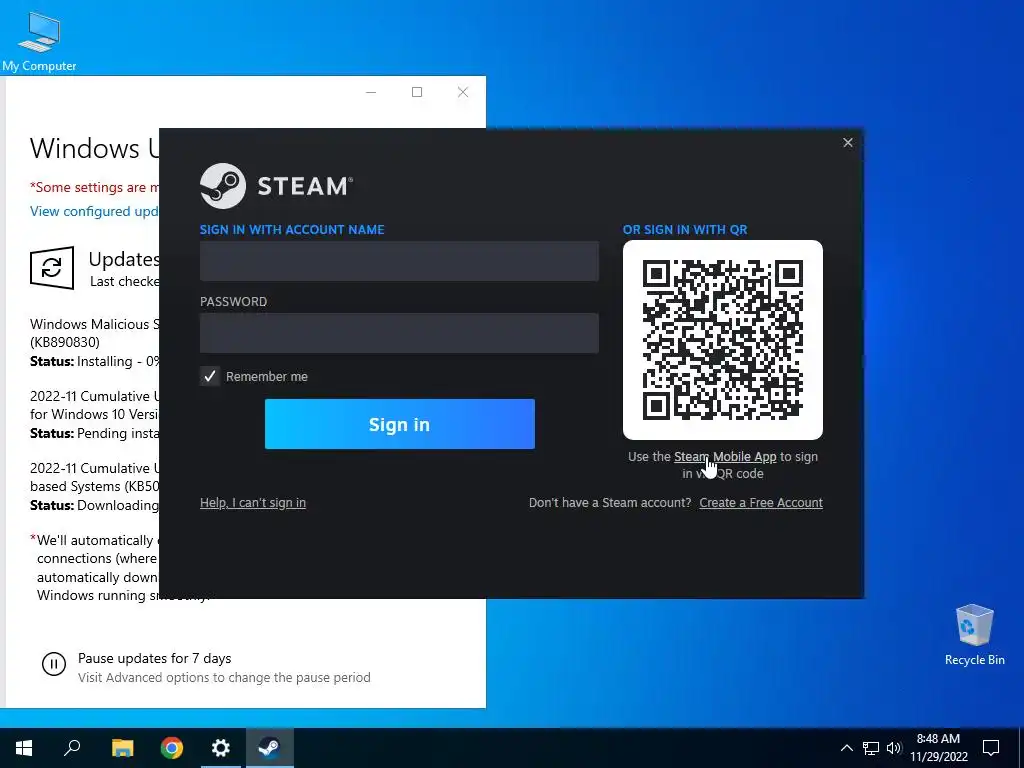Image resolution: width=1024 pixels, height=768 pixels.
Task: Open the Steam Mobile App link
Action: tap(725, 456)
